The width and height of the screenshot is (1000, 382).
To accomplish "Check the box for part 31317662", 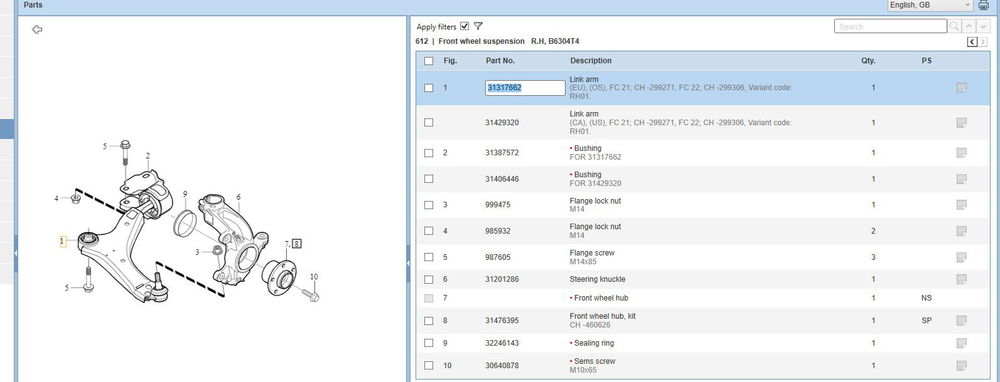I will pos(429,88).
